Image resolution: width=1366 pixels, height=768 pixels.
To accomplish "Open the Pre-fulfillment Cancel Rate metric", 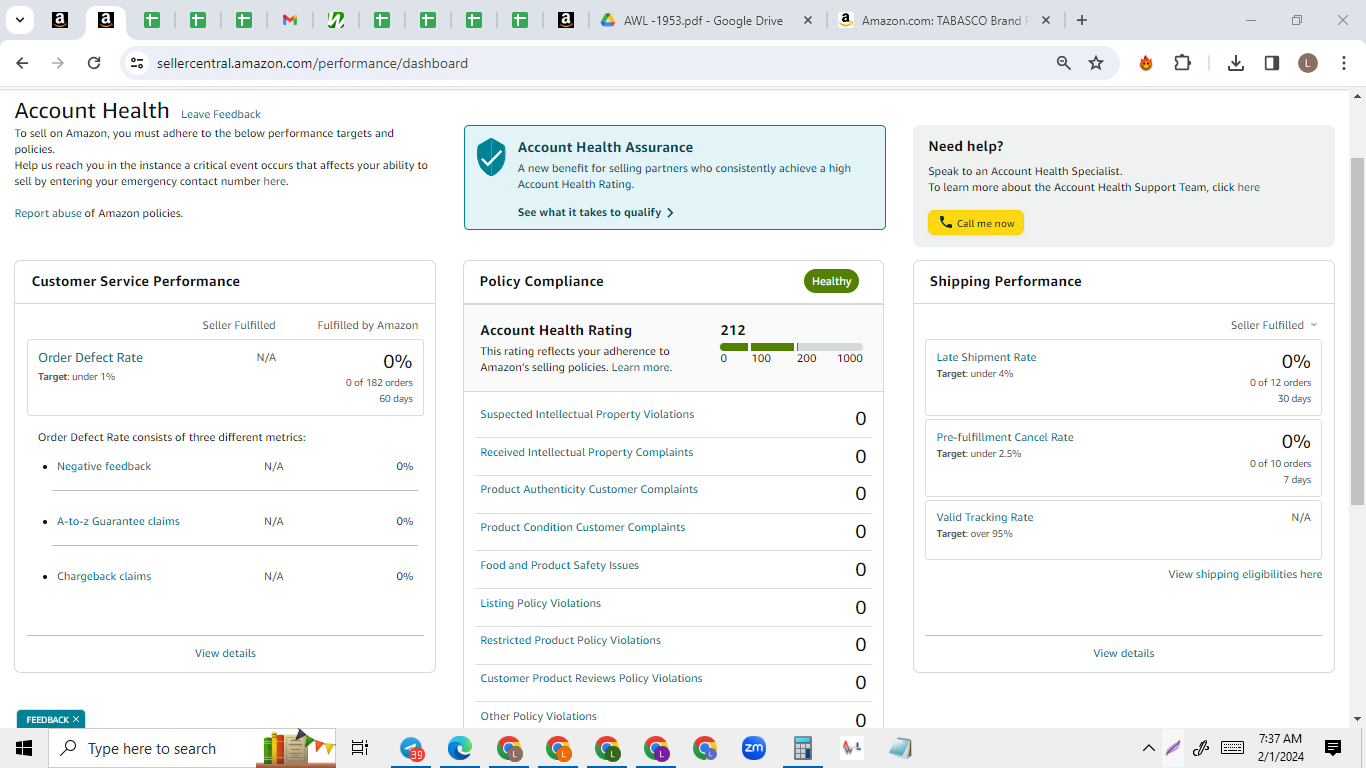I will click(1005, 437).
